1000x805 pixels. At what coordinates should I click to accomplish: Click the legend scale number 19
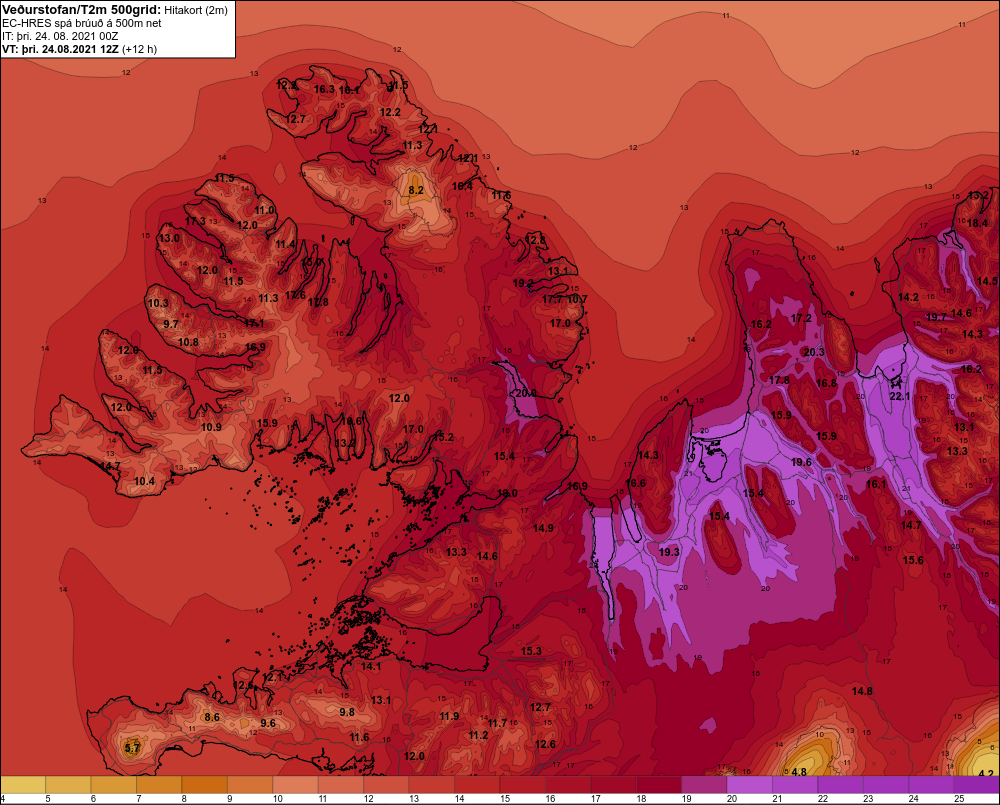click(x=686, y=799)
